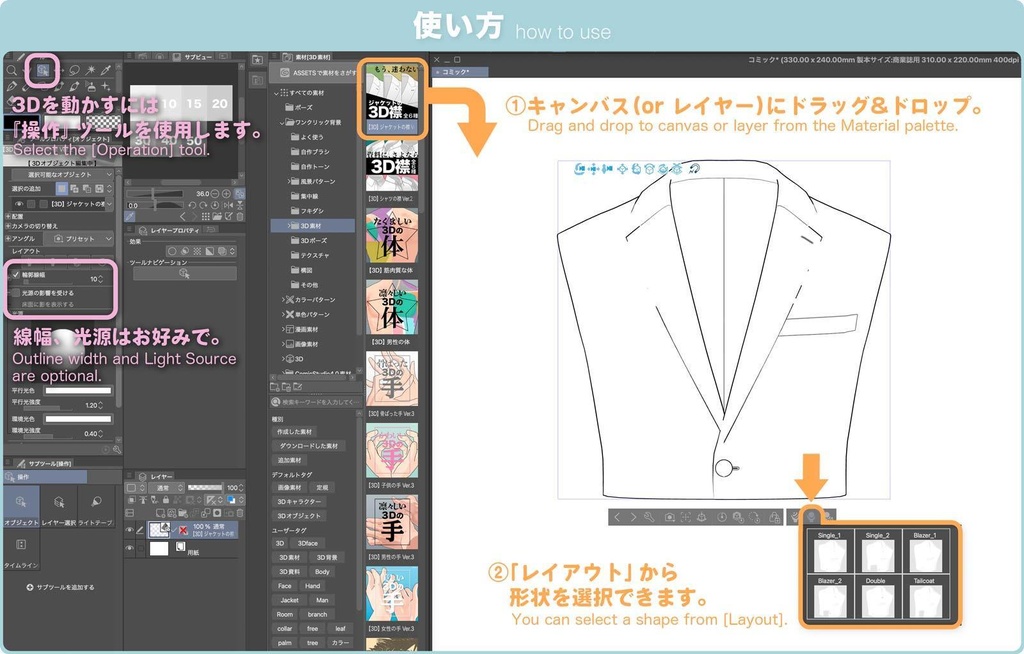Screen dimensions: 1024x654
Task: Collapse the すべての素材 tree node
Action: tap(276, 93)
